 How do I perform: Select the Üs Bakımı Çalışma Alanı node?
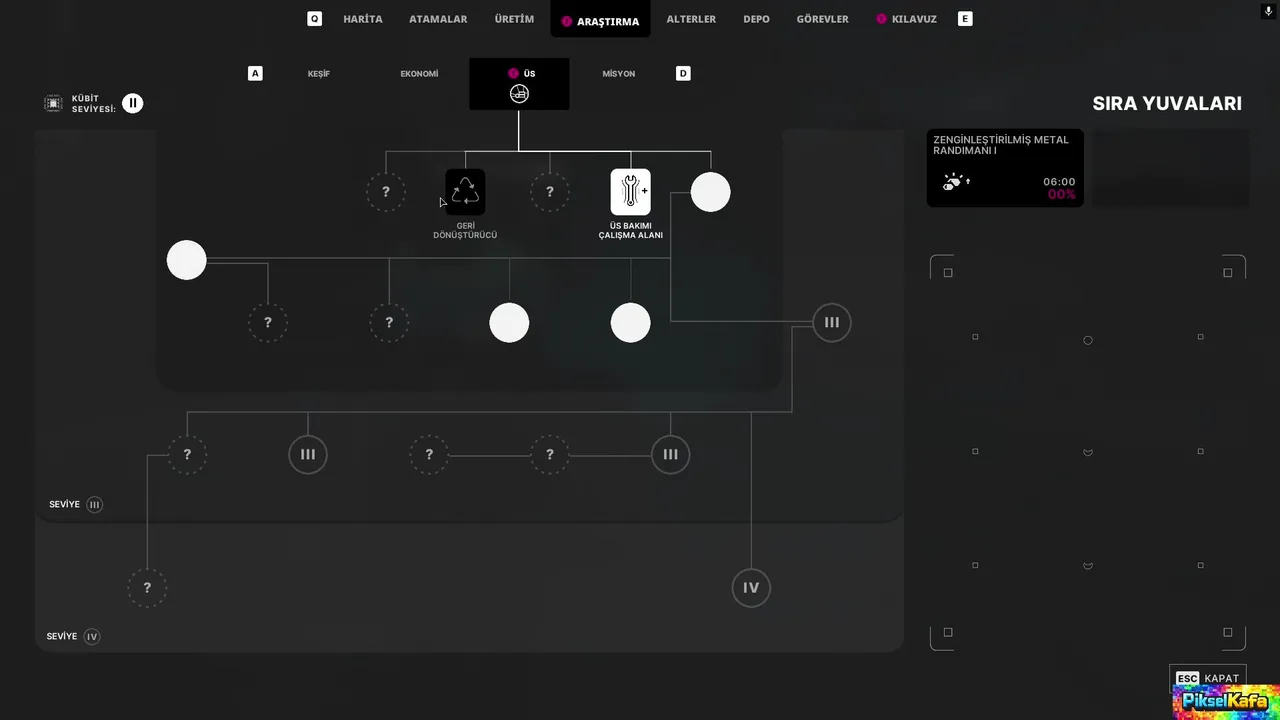[631, 192]
